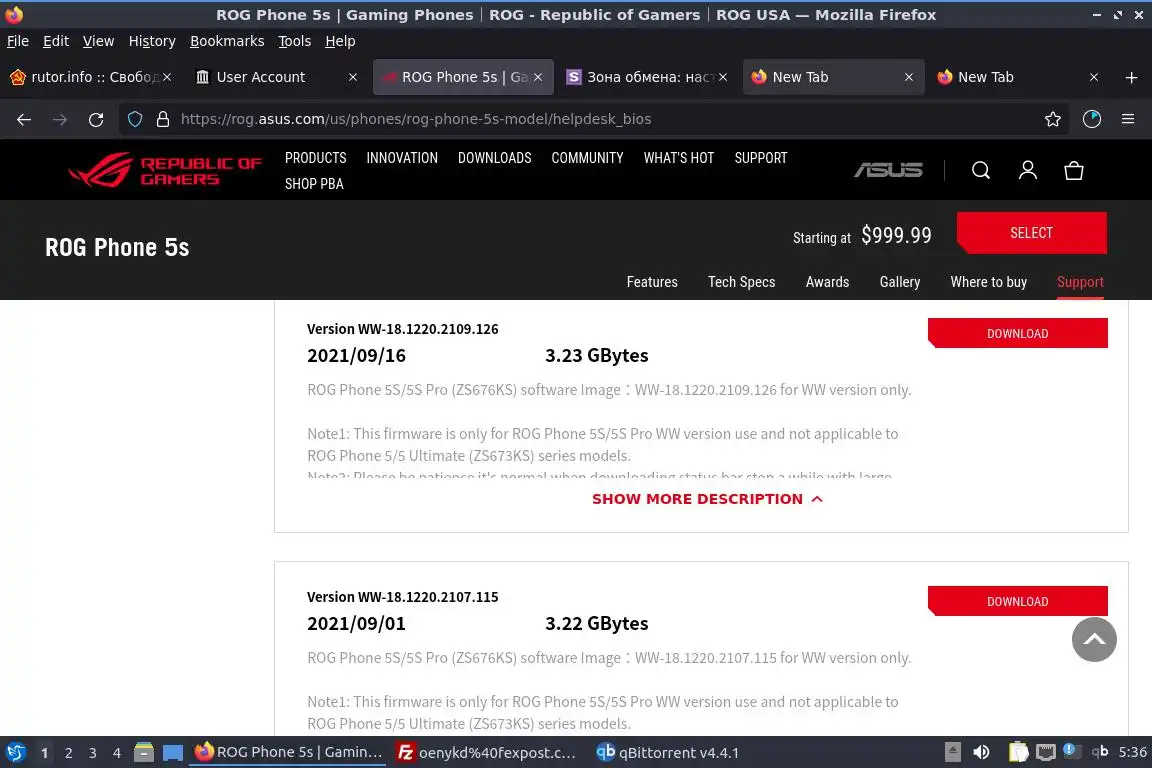1152x768 pixels.
Task: Open DOWNLOADS in site navigation
Action: point(494,158)
